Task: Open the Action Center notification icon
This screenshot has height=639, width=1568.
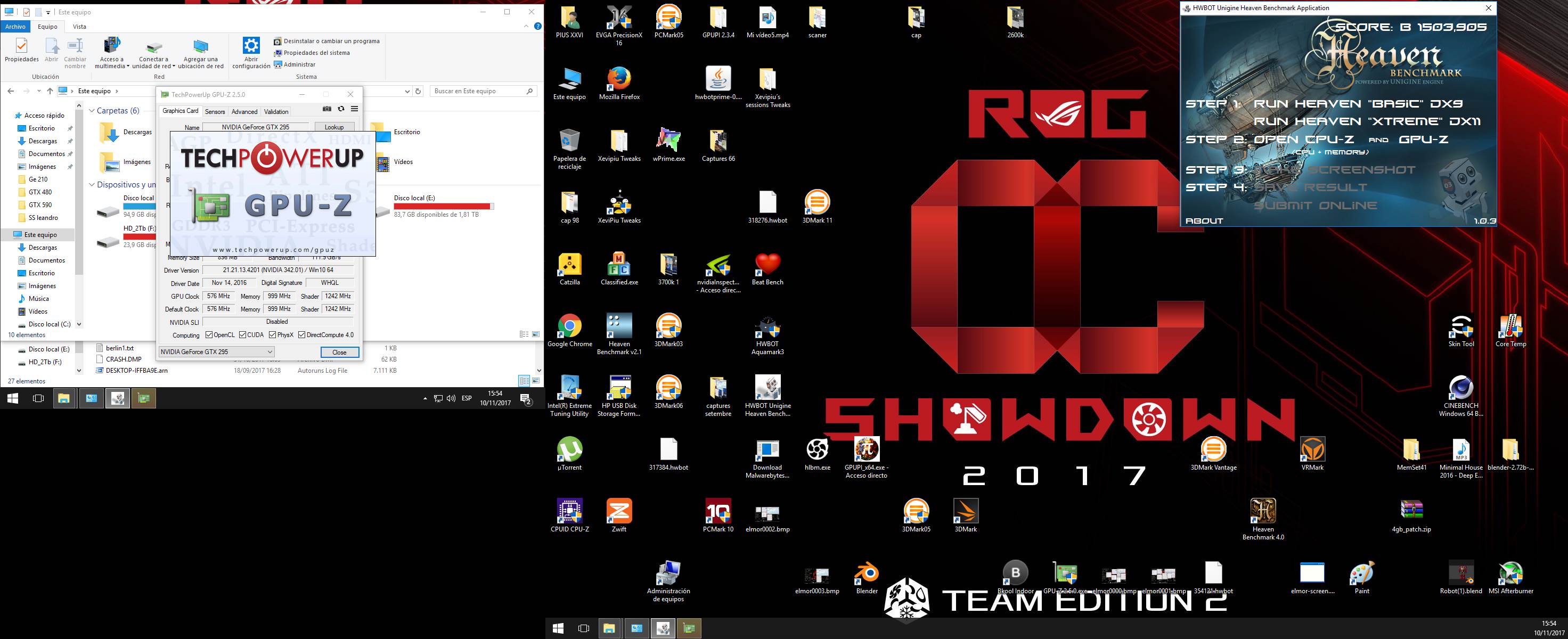Action: click(526, 399)
